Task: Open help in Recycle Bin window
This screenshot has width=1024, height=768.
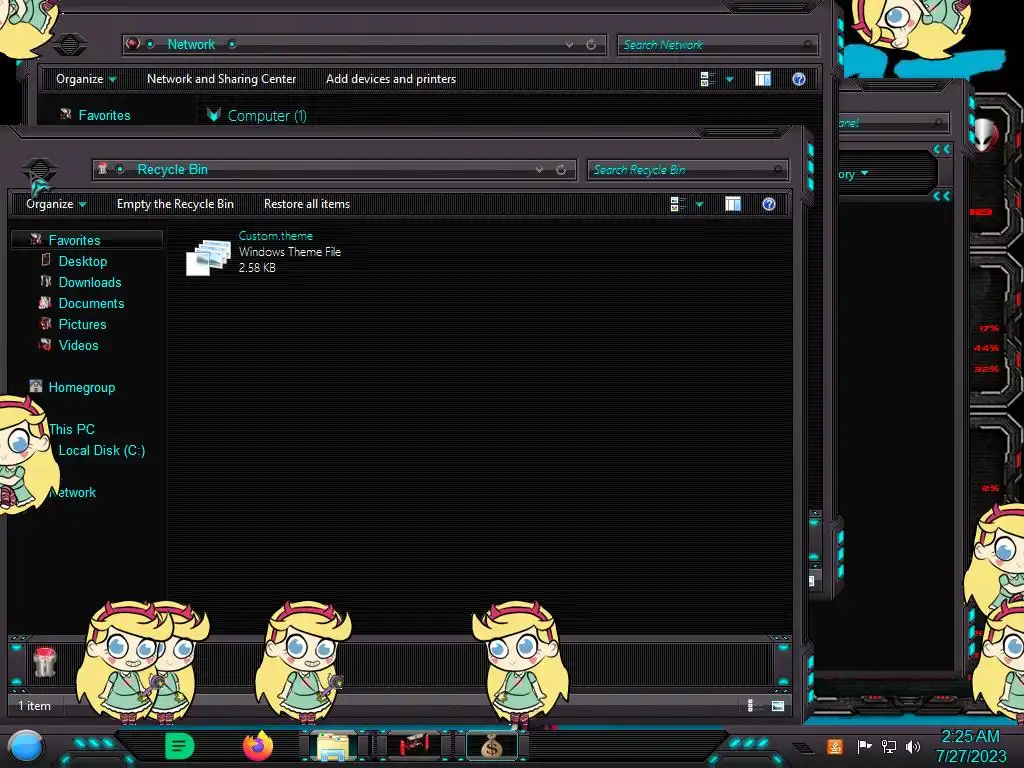Action: [x=769, y=204]
